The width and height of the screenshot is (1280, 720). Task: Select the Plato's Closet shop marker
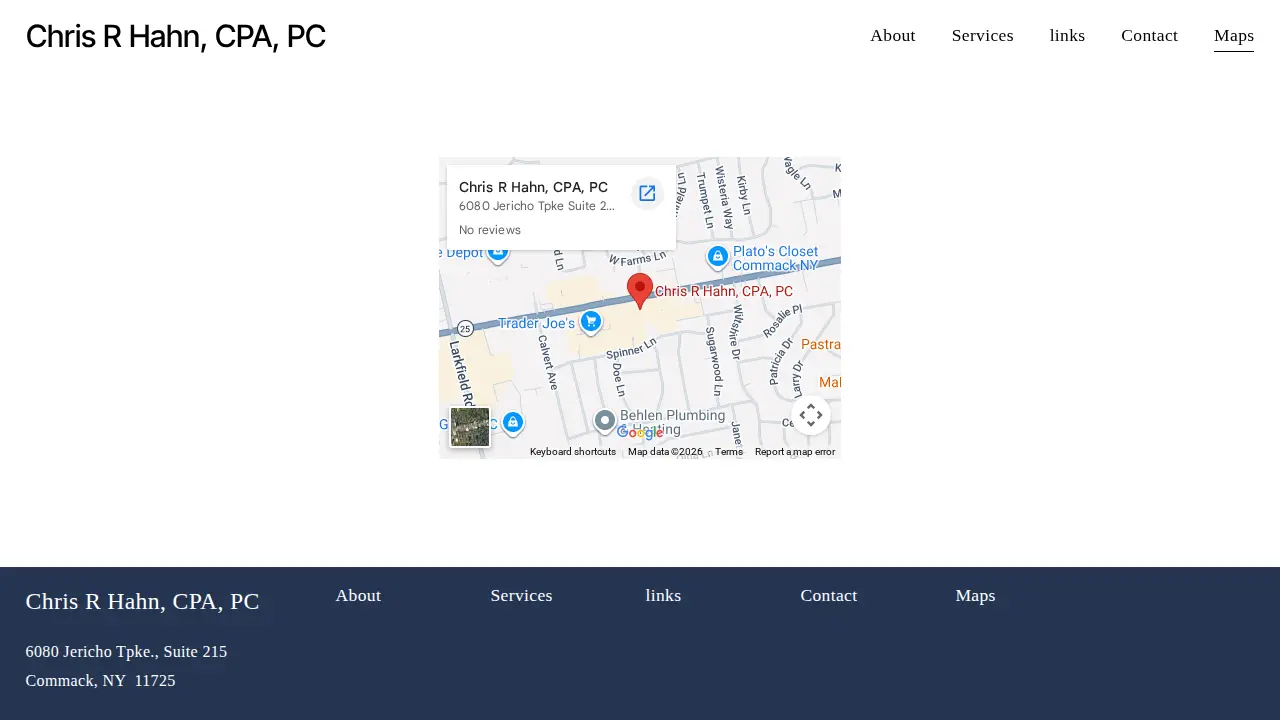pyautogui.click(x=717, y=257)
